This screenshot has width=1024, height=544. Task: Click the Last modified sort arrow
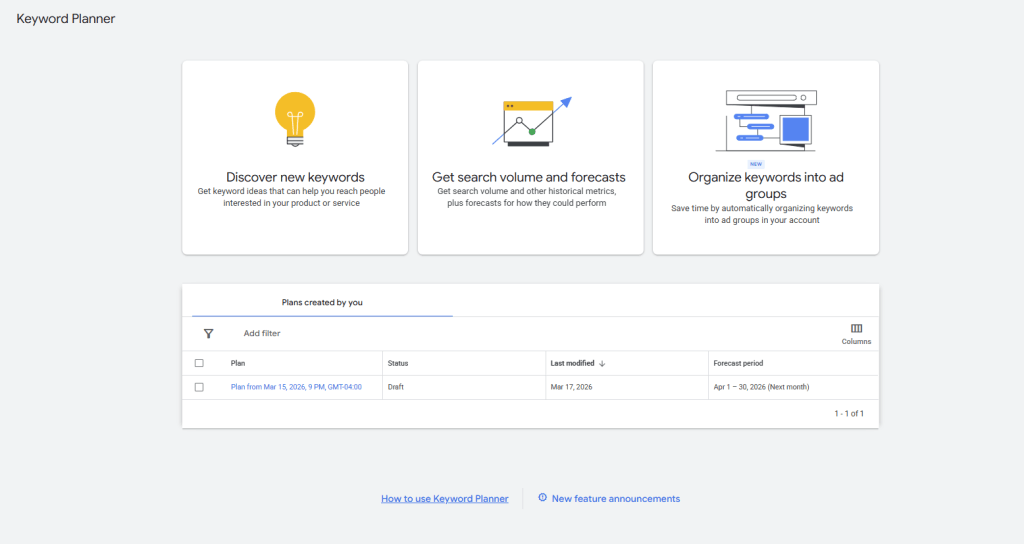(602, 364)
